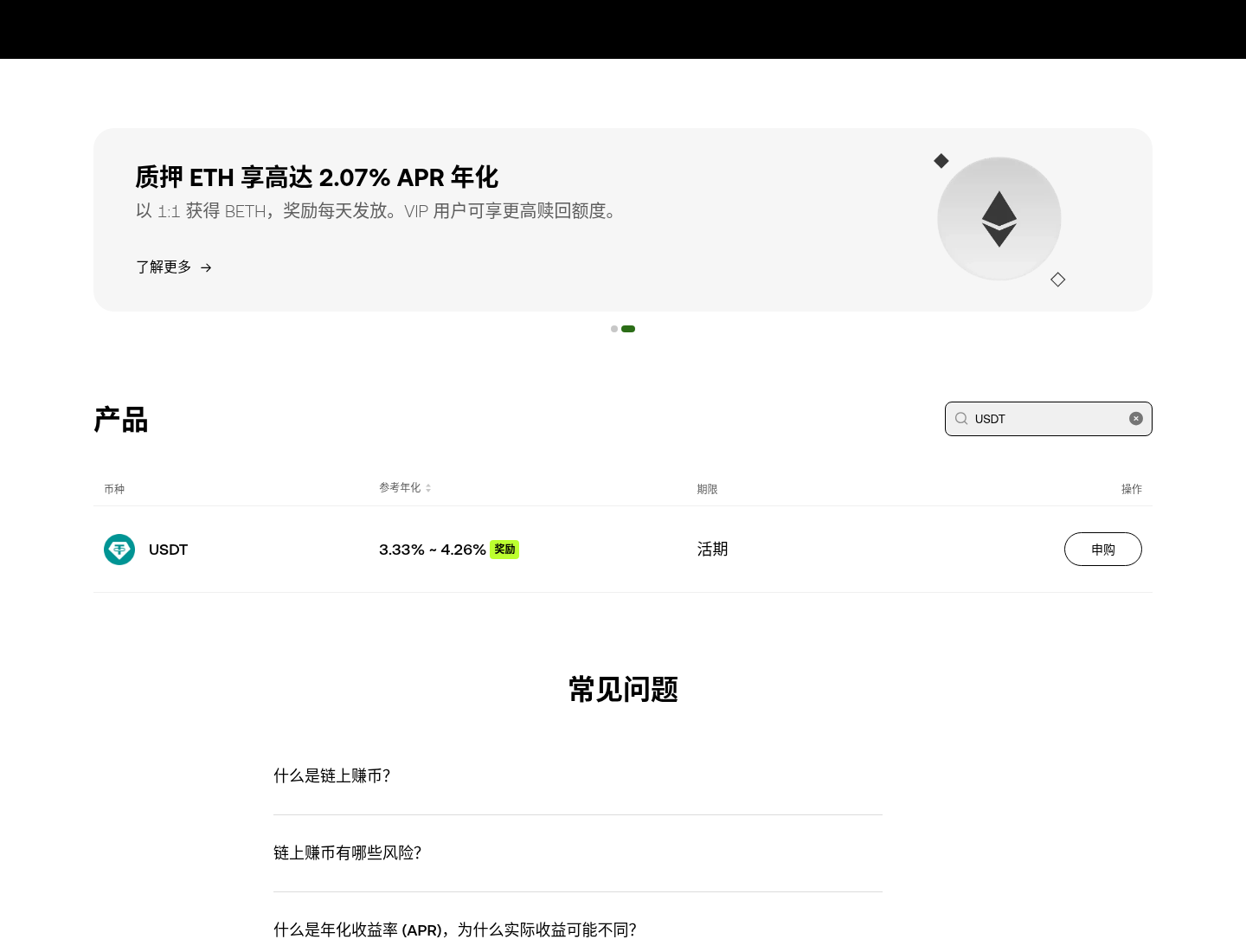Expand the 链上赚币有哪些风险 FAQ item
Viewport: 1246px width, 952px height.
click(578, 853)
